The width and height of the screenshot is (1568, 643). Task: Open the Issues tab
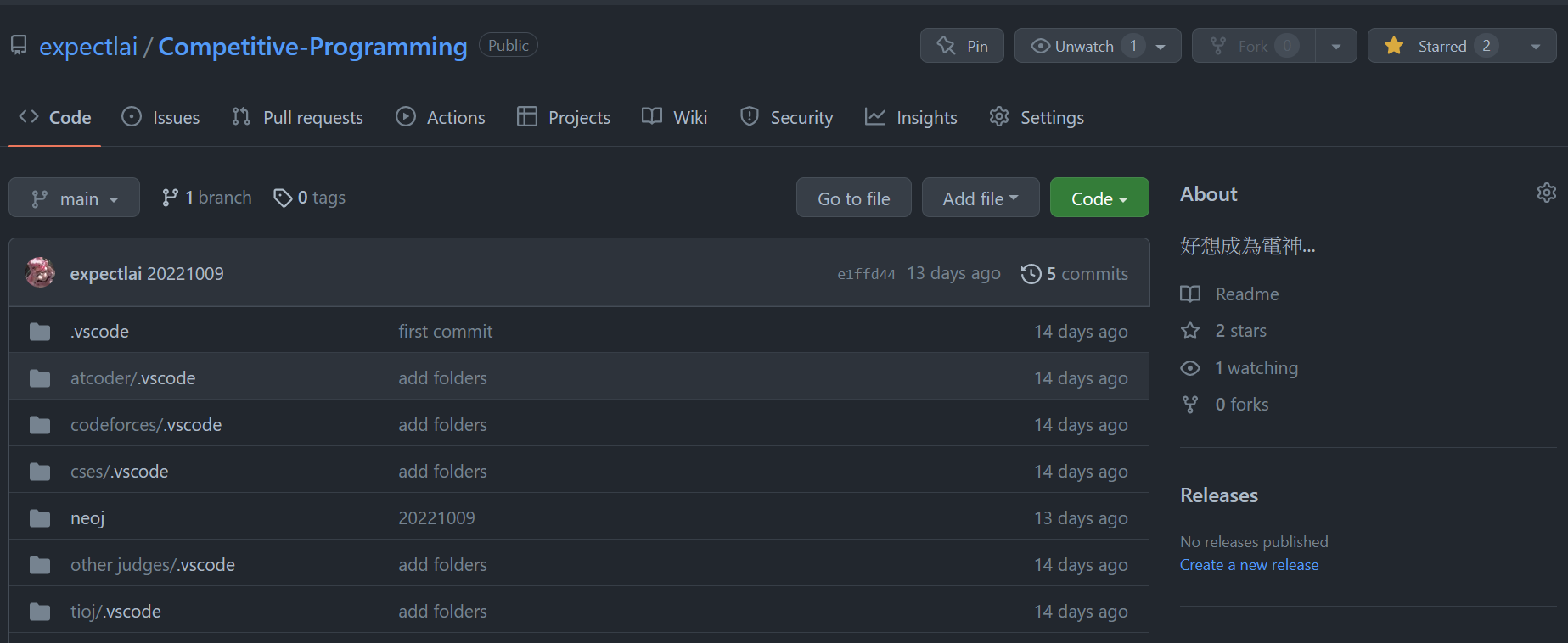point(160,117)
